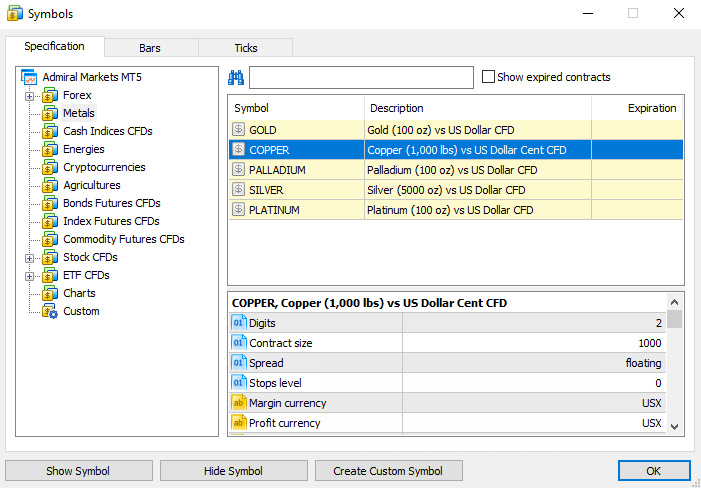Click the Spread property icon

(239, 363)
